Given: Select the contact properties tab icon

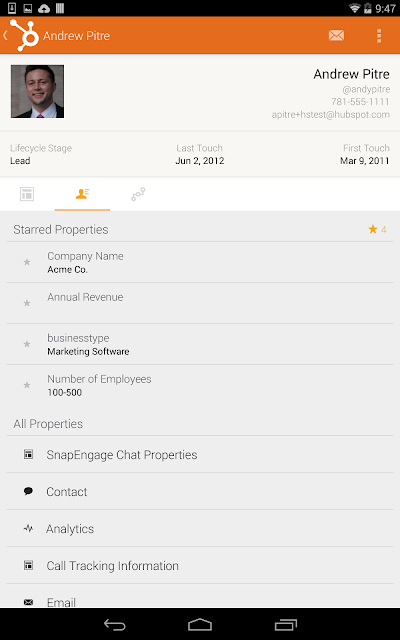Looking at the screenshot, I should [x=82, y=193].
